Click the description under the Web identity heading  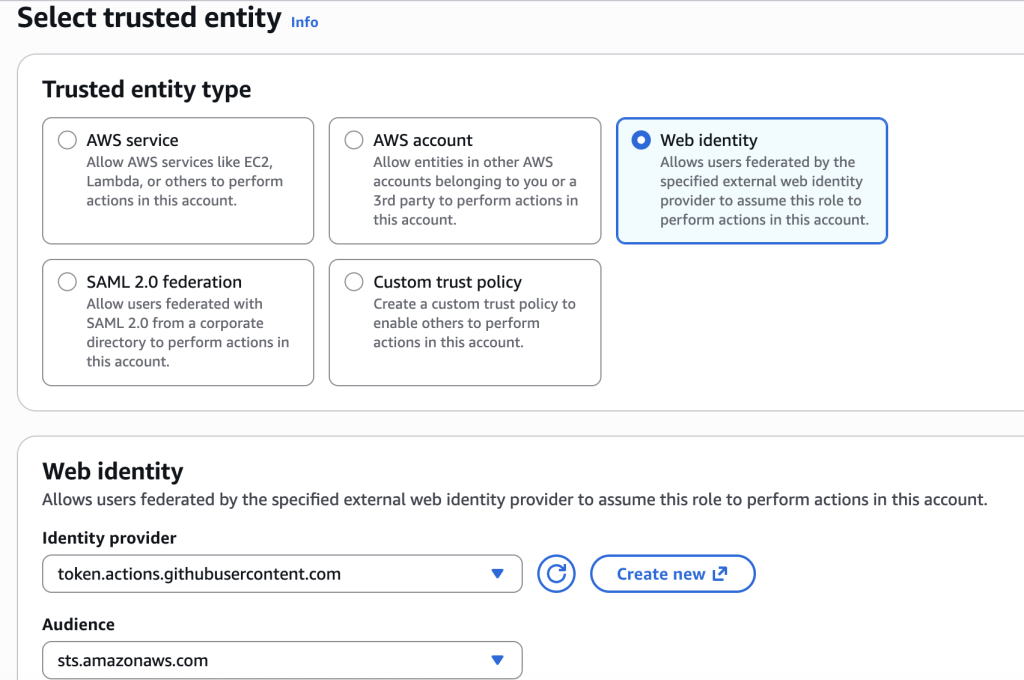click(515, 500)
